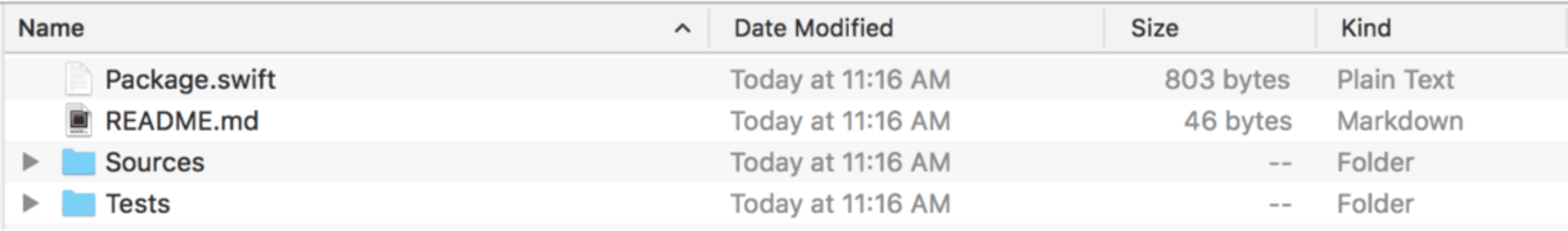Click the 46 bytes size of README.md
The width and height of the screenshot is (1568, 231).
click(x=1238, y=121)
